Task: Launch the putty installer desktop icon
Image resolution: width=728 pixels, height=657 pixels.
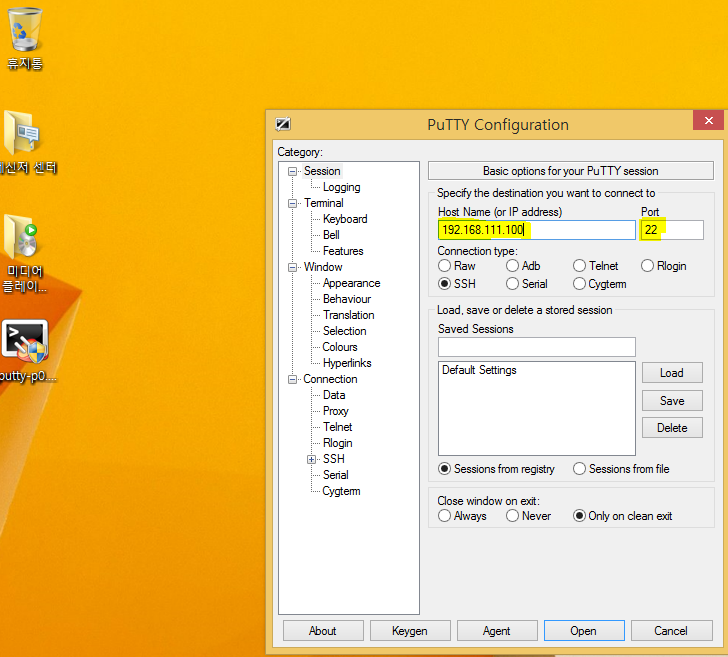Action: [x=26, y=351]
